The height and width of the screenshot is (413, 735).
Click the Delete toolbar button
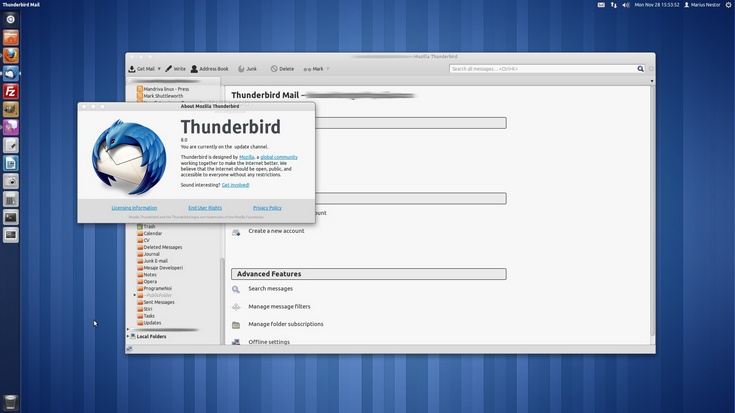tap(282, 69)
